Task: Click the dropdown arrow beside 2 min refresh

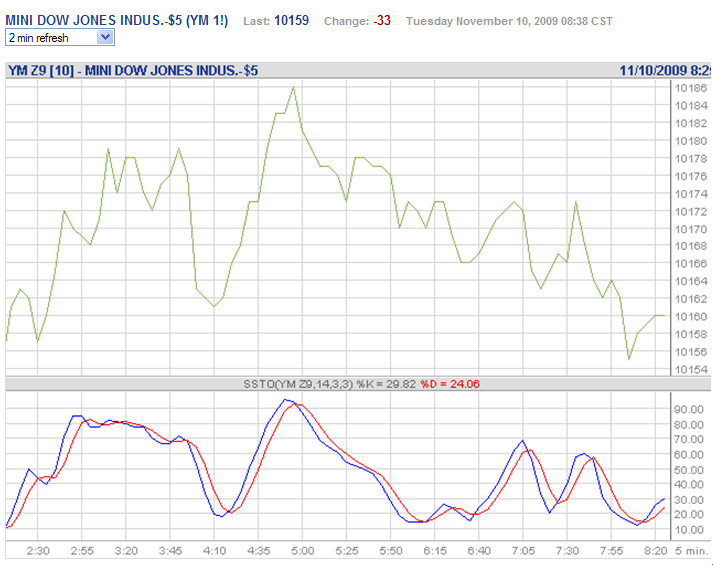Action: click(x=105, y=37)
